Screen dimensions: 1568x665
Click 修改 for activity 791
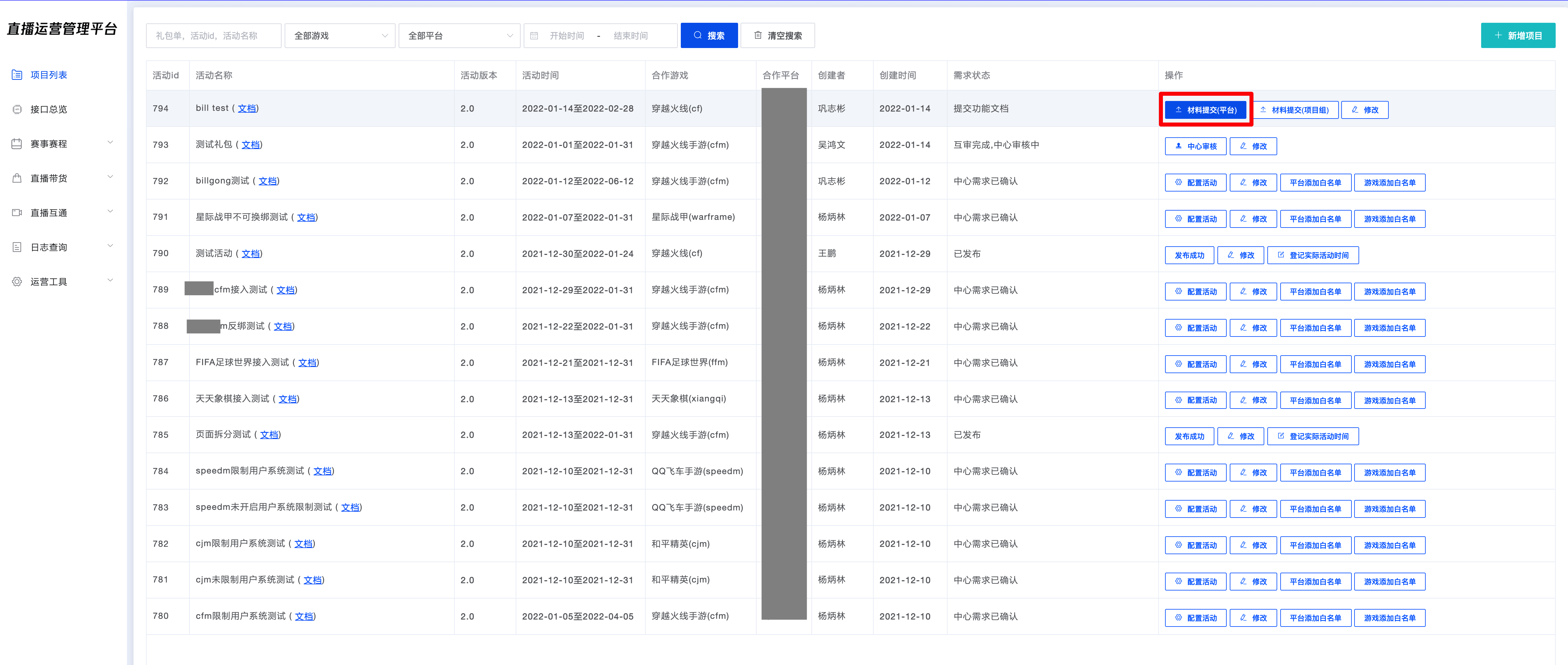pos(1253,219)
